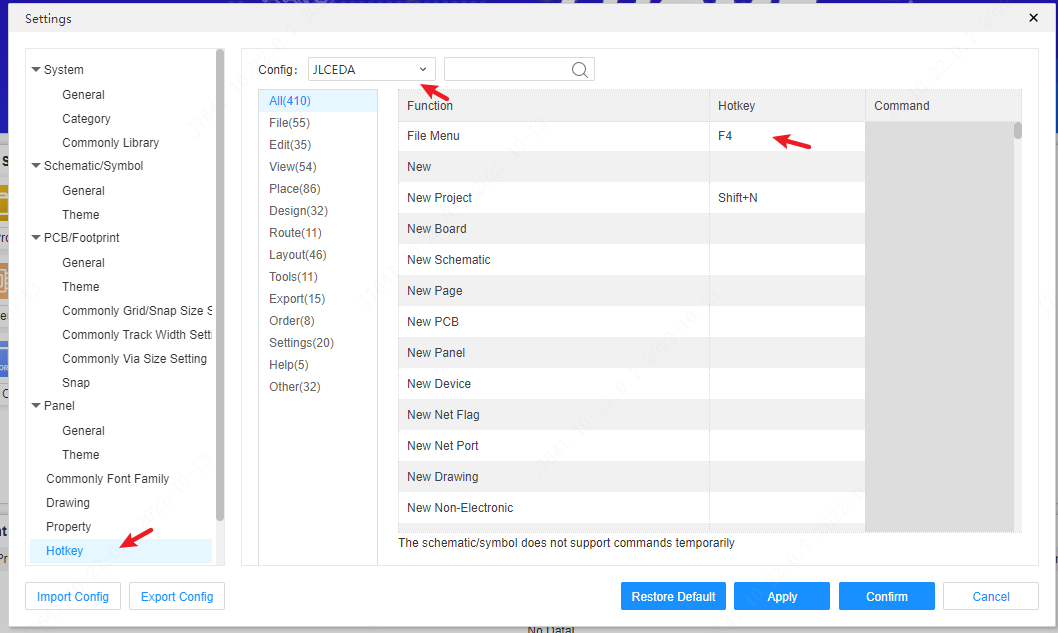Click the Restore Default button
Screen dimensions: 1058x633
pyautogui.click(x=673, y=596)
